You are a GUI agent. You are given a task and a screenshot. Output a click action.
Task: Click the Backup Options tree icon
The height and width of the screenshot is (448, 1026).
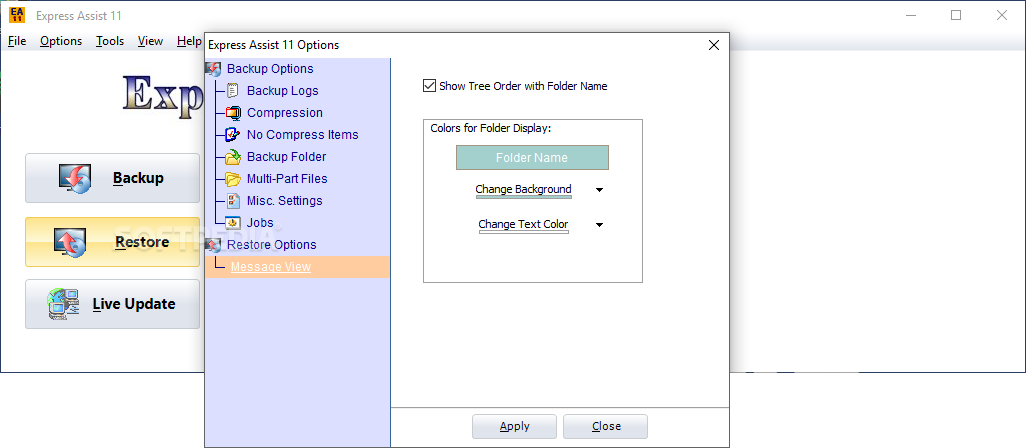click(x=213, y=69)
